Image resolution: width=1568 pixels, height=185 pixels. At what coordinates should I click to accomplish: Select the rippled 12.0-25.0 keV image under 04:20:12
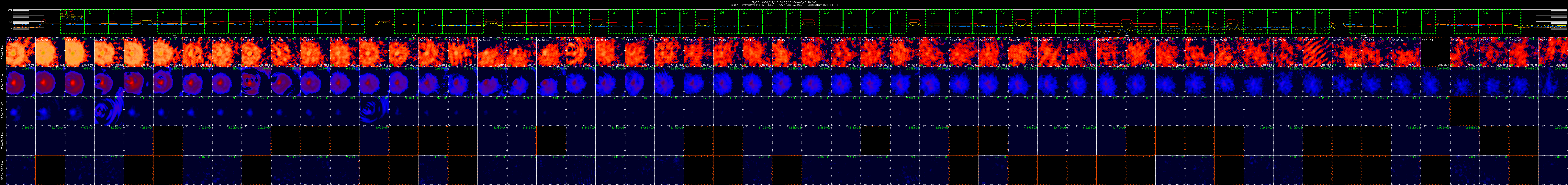374,111
